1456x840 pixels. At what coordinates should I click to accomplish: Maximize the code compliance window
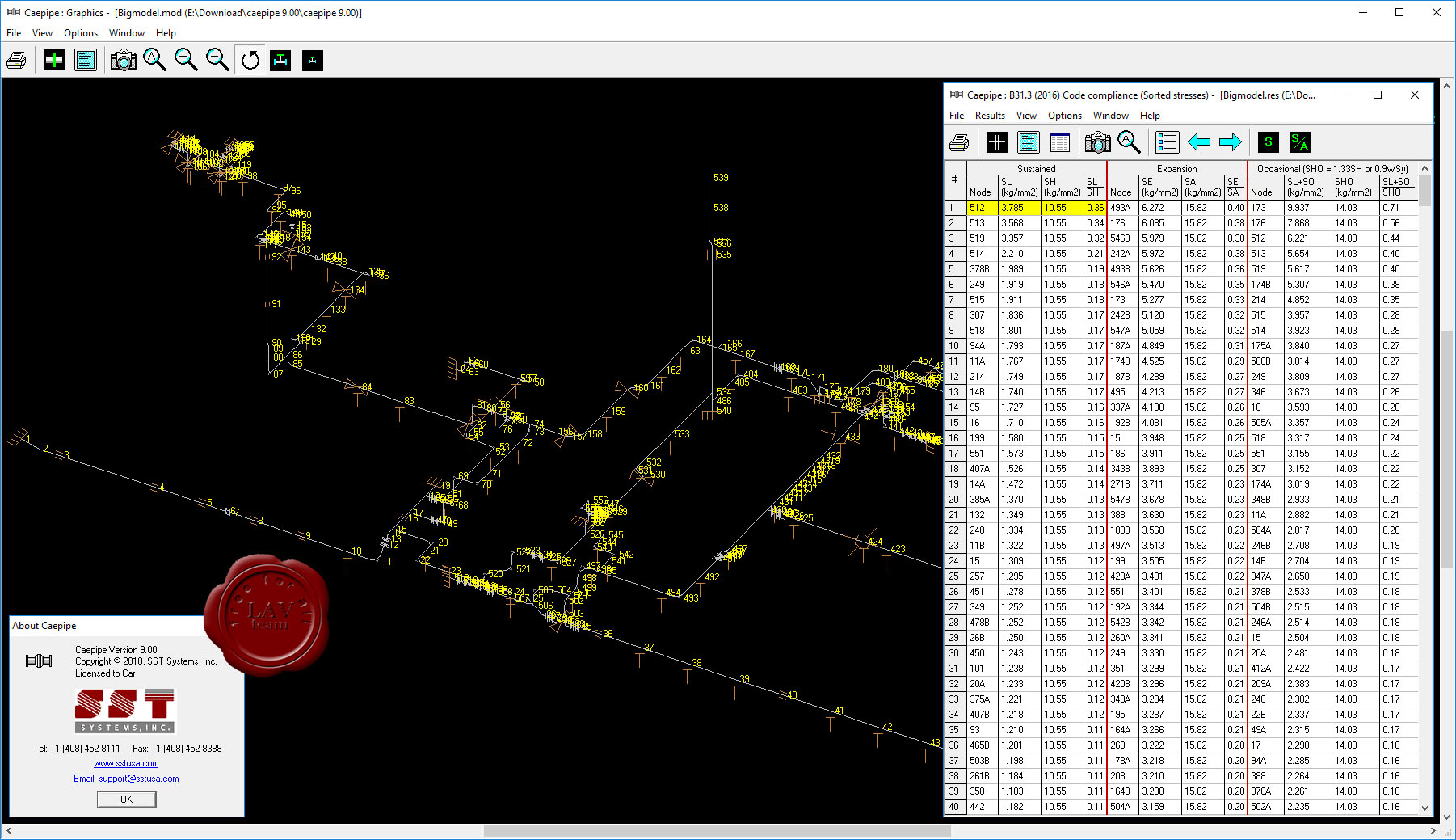[x=1378, y=95]
